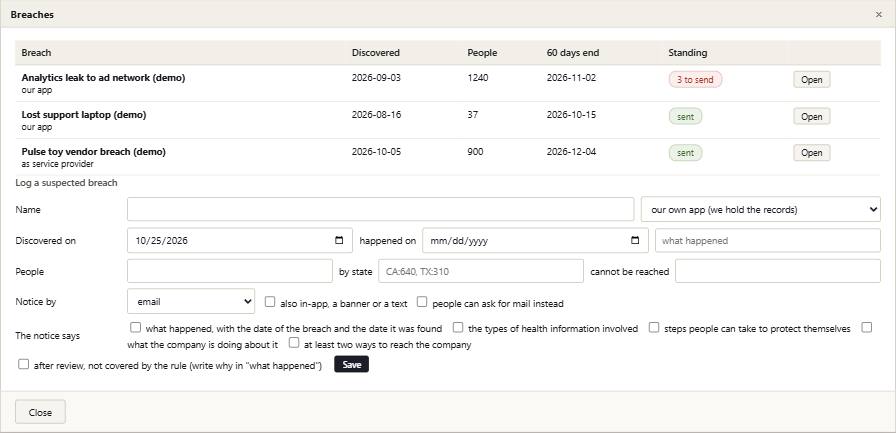This screenshot has height=433, width=896.
Task: Check 'steps people can take to protect themselves'
Action: click(x=654, y=327)
